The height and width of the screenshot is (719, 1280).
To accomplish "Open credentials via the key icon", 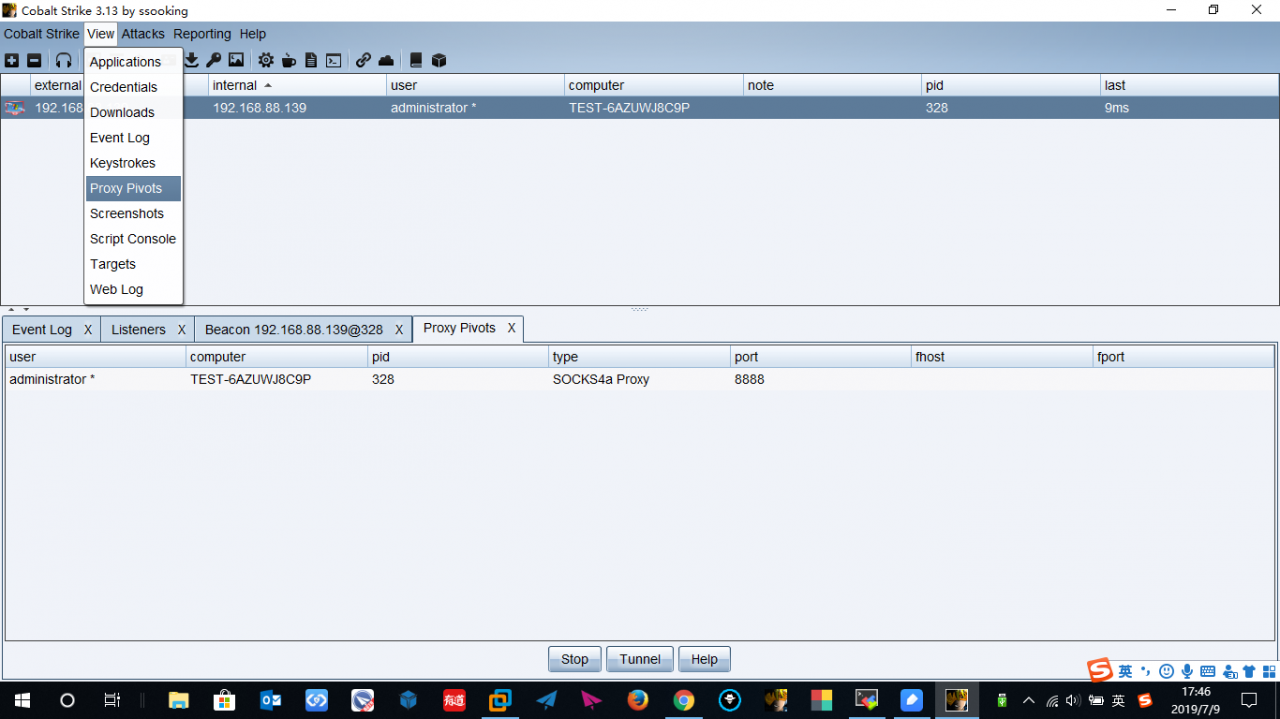I will [213, 61].
